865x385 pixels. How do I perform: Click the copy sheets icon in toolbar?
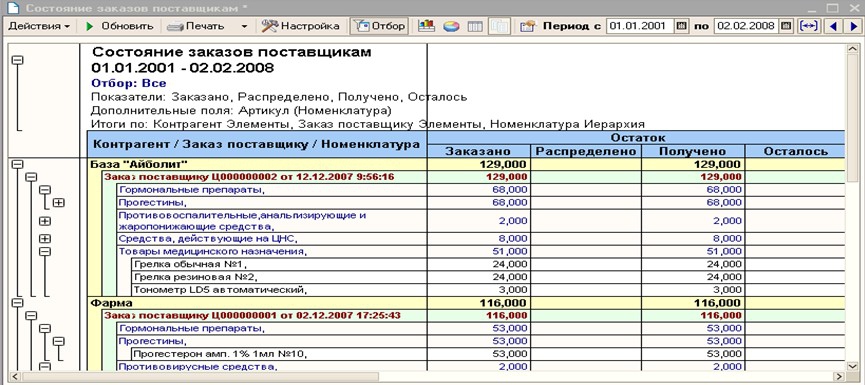coord(499,26)
